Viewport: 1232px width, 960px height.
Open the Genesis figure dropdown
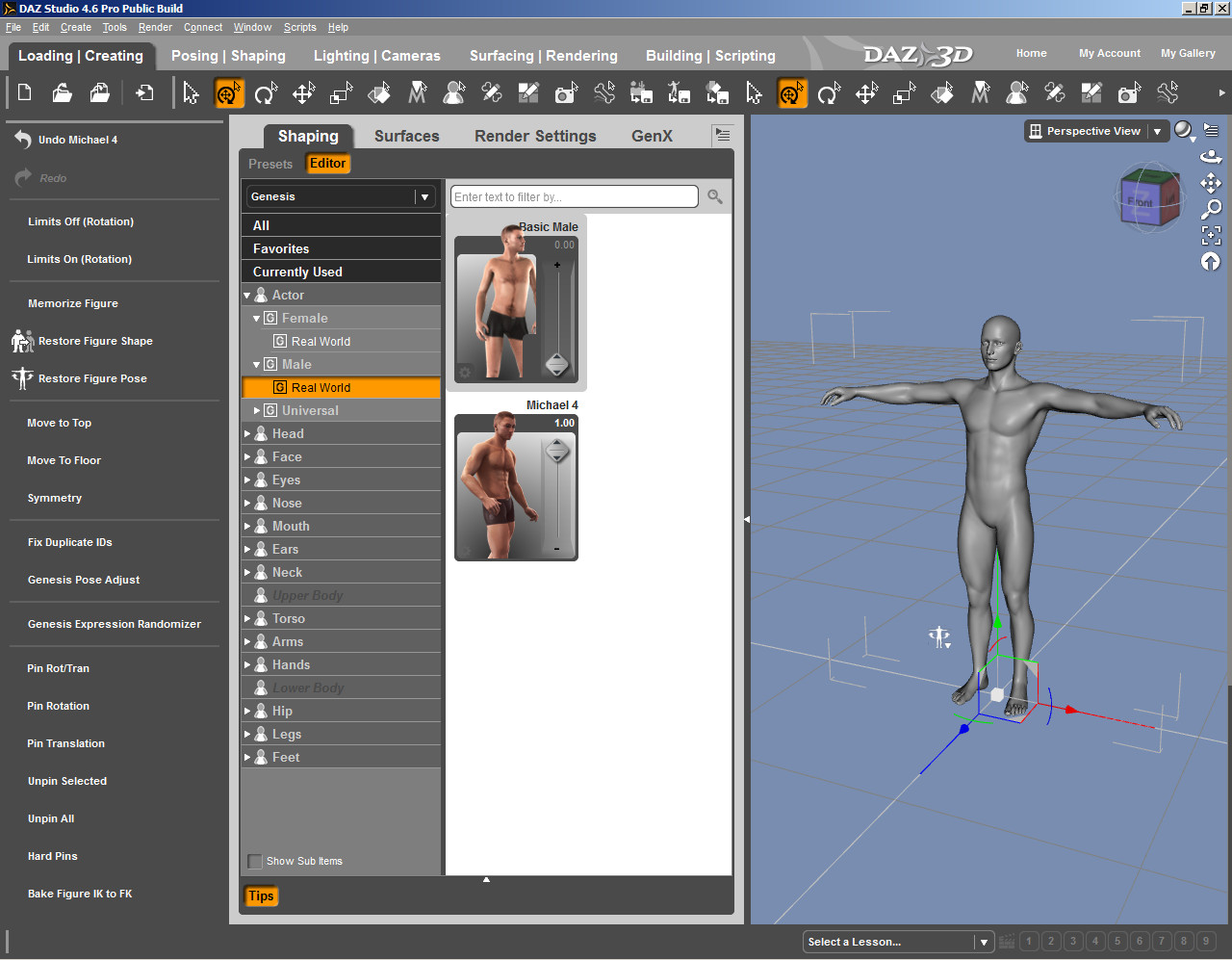coord(341,196)
